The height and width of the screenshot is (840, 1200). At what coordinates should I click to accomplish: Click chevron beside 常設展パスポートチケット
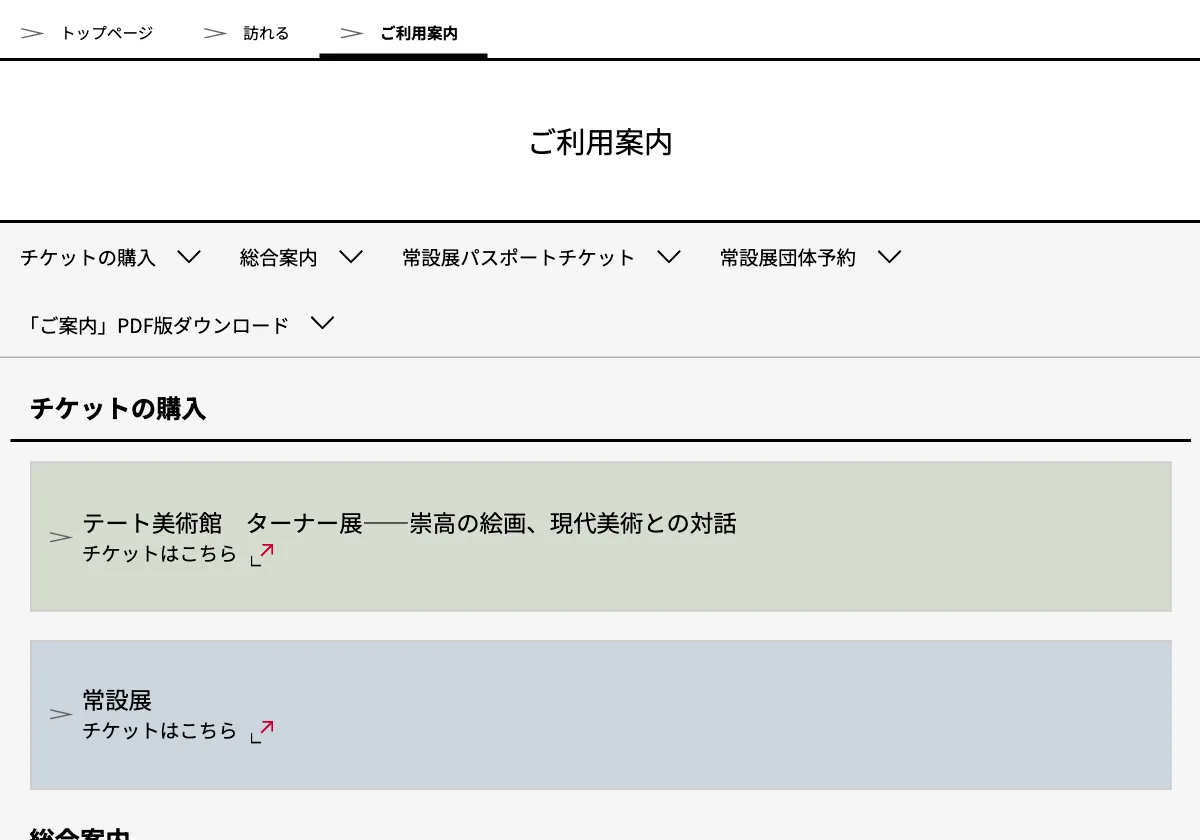pyautogui.click(x=669, y=257)
